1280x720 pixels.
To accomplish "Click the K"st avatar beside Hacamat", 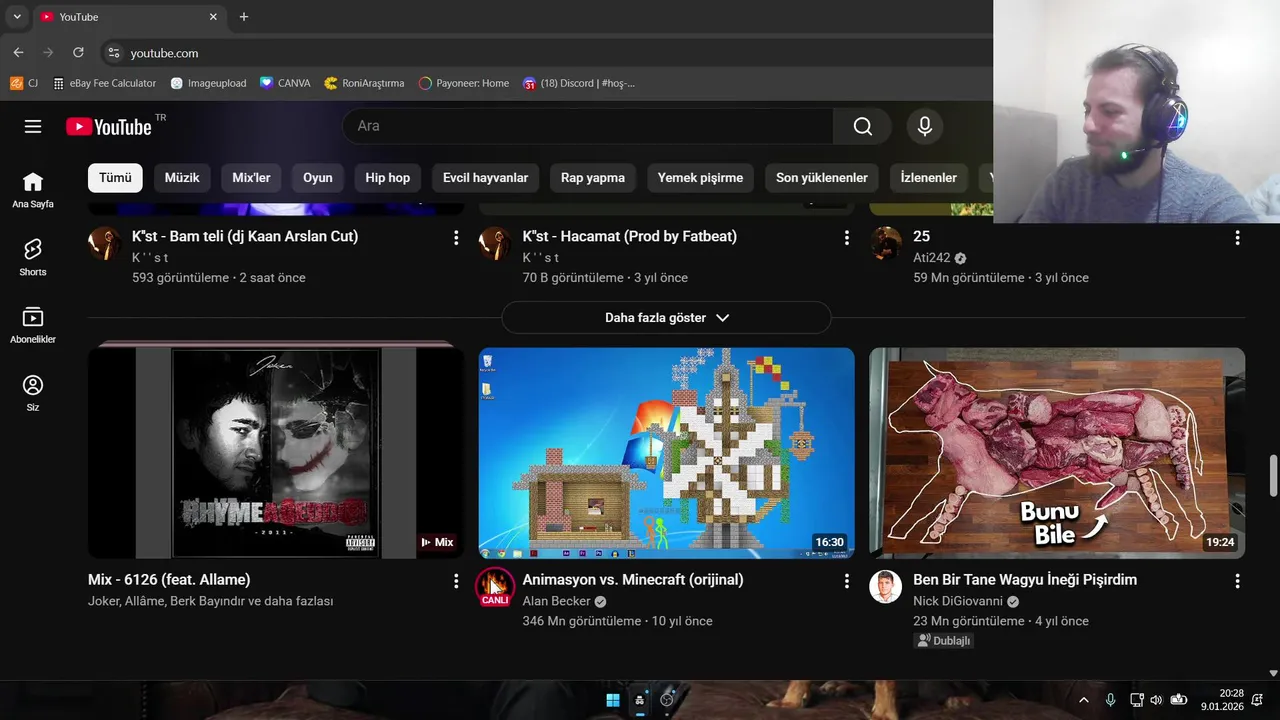I will (x=495, y=243).
